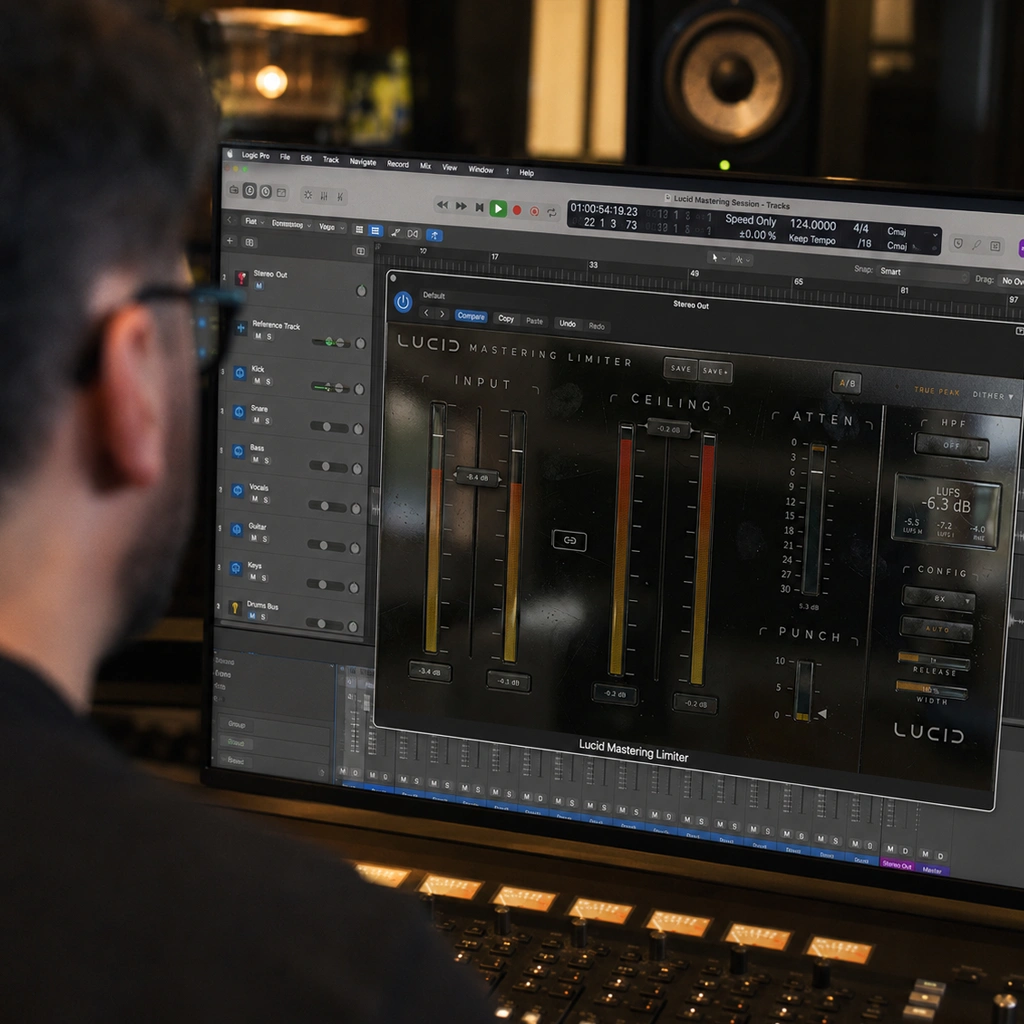Screen dimensions: 1024x1024
Task: Toggle TRUE PEAK mode on the limiter
Action: pos(936,391)
